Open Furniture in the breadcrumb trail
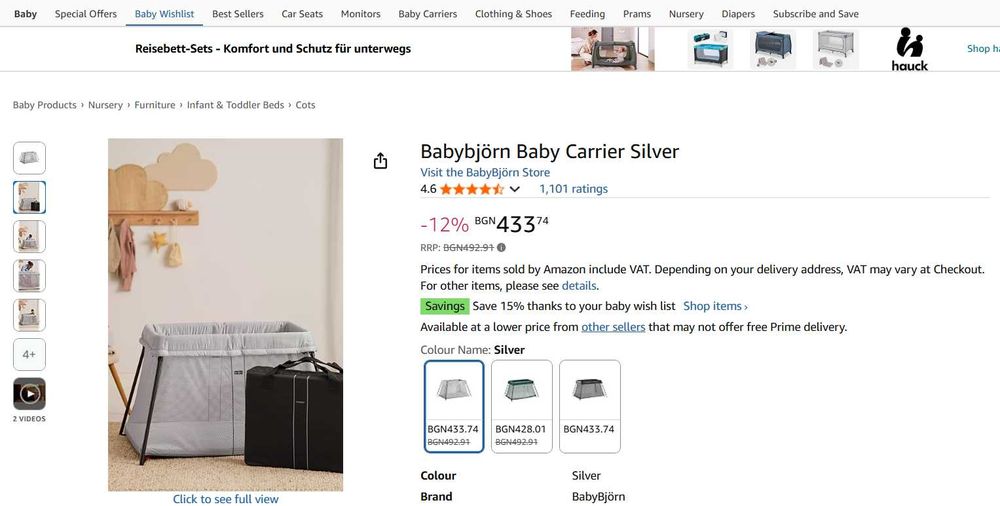Viewport: 1000px width, 506px height. pos(155,105)
